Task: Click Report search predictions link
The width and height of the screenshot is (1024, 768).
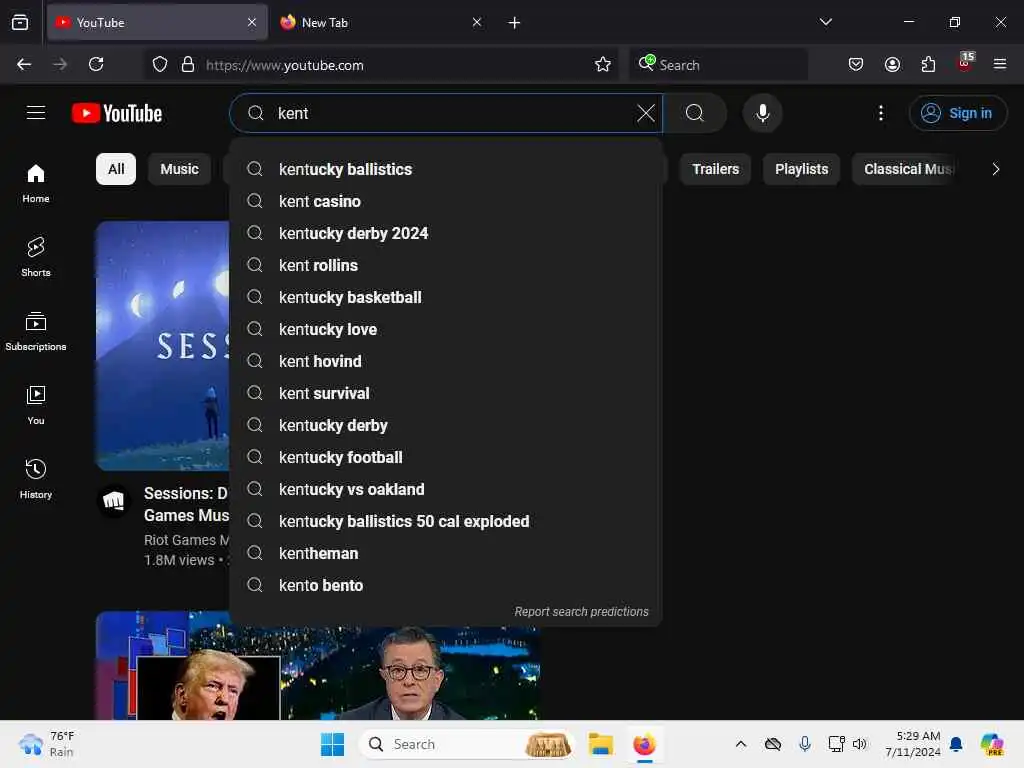Action: tap(581, 612)
